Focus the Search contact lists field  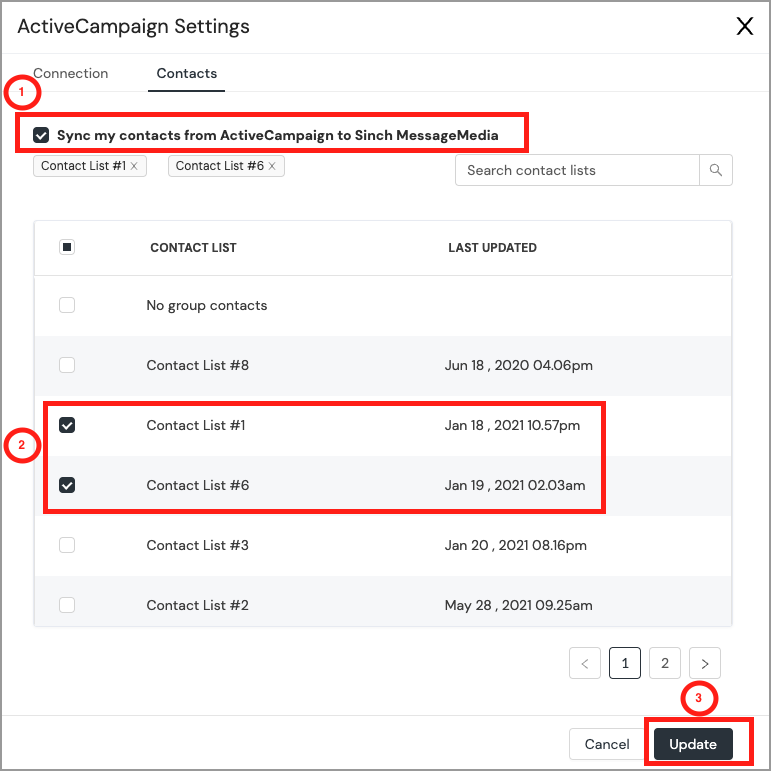577,170
